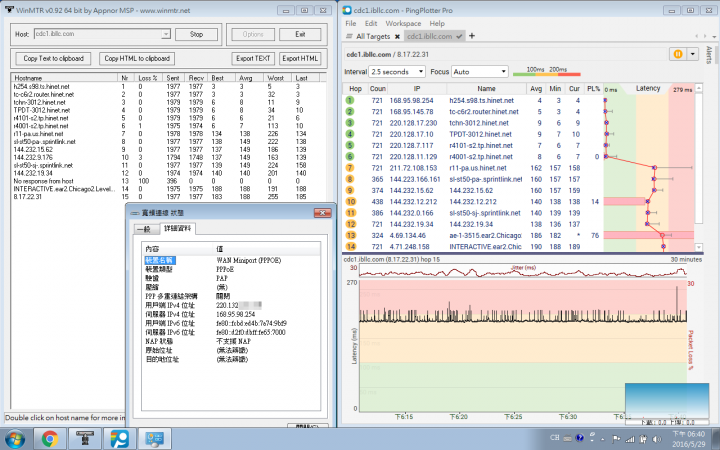
Task: Open the Help menu in PingPlotter
Action: 437,23
